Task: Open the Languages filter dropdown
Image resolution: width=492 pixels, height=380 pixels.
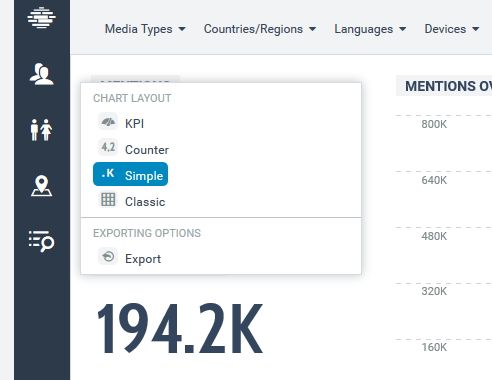Action: coord(370,29)
